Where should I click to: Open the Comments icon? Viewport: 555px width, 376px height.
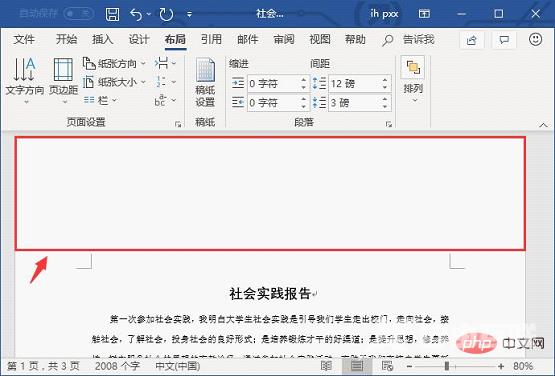click(x=504, y=40)
